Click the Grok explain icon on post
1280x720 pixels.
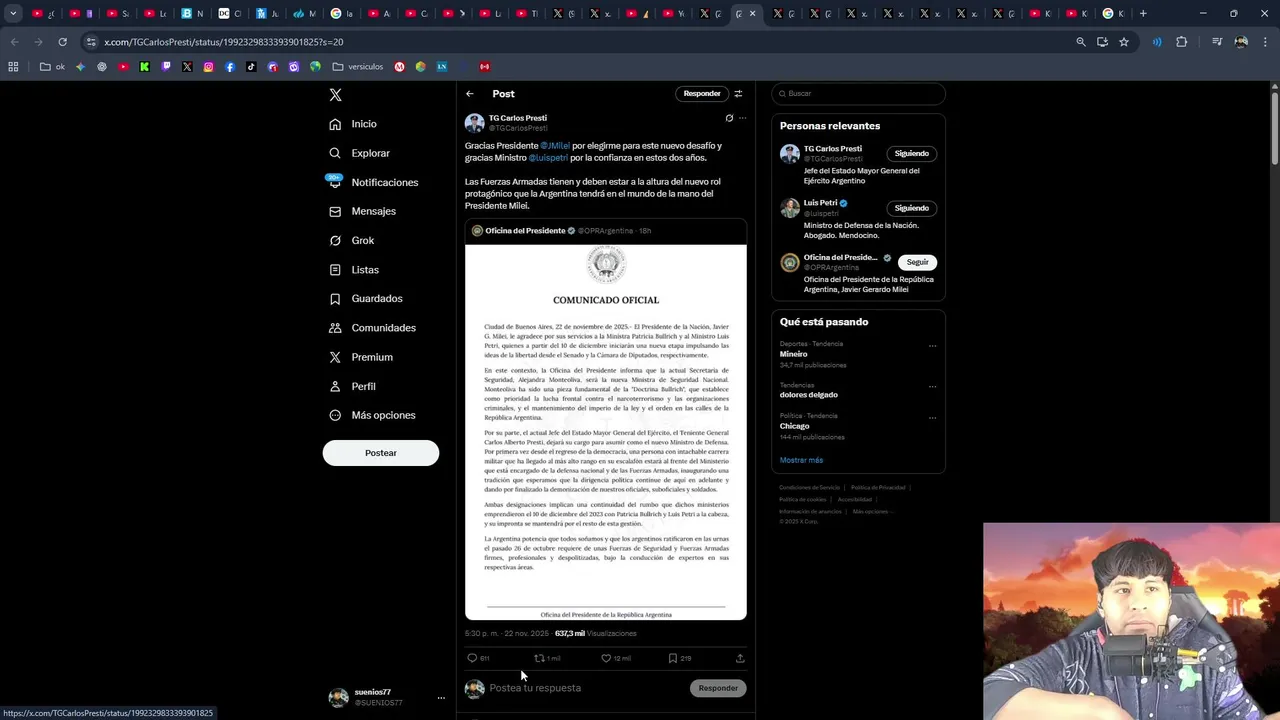tap(729, 118)
